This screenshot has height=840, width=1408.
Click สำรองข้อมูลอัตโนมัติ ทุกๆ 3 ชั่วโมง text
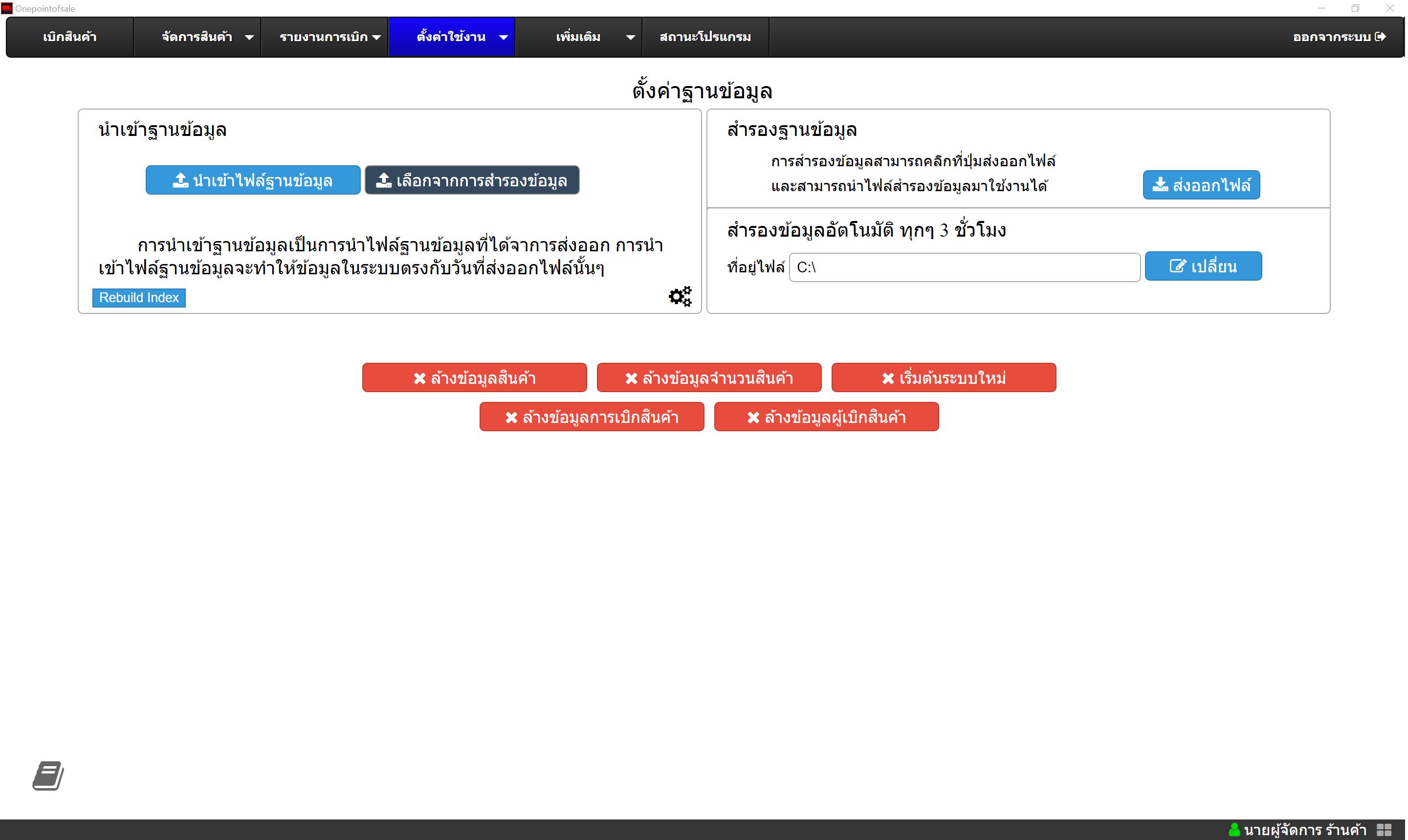[866, 230]
